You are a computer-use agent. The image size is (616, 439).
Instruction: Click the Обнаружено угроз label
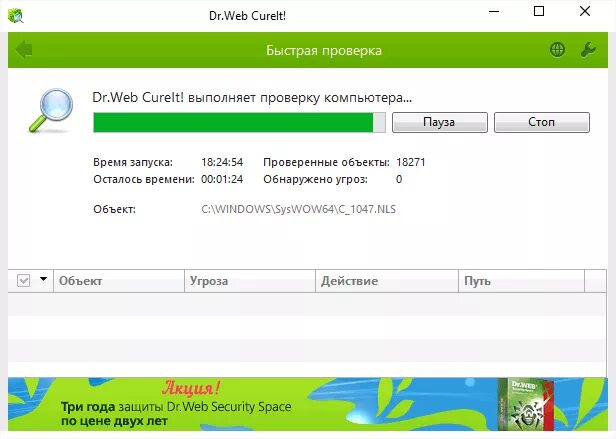pos(315,180)
